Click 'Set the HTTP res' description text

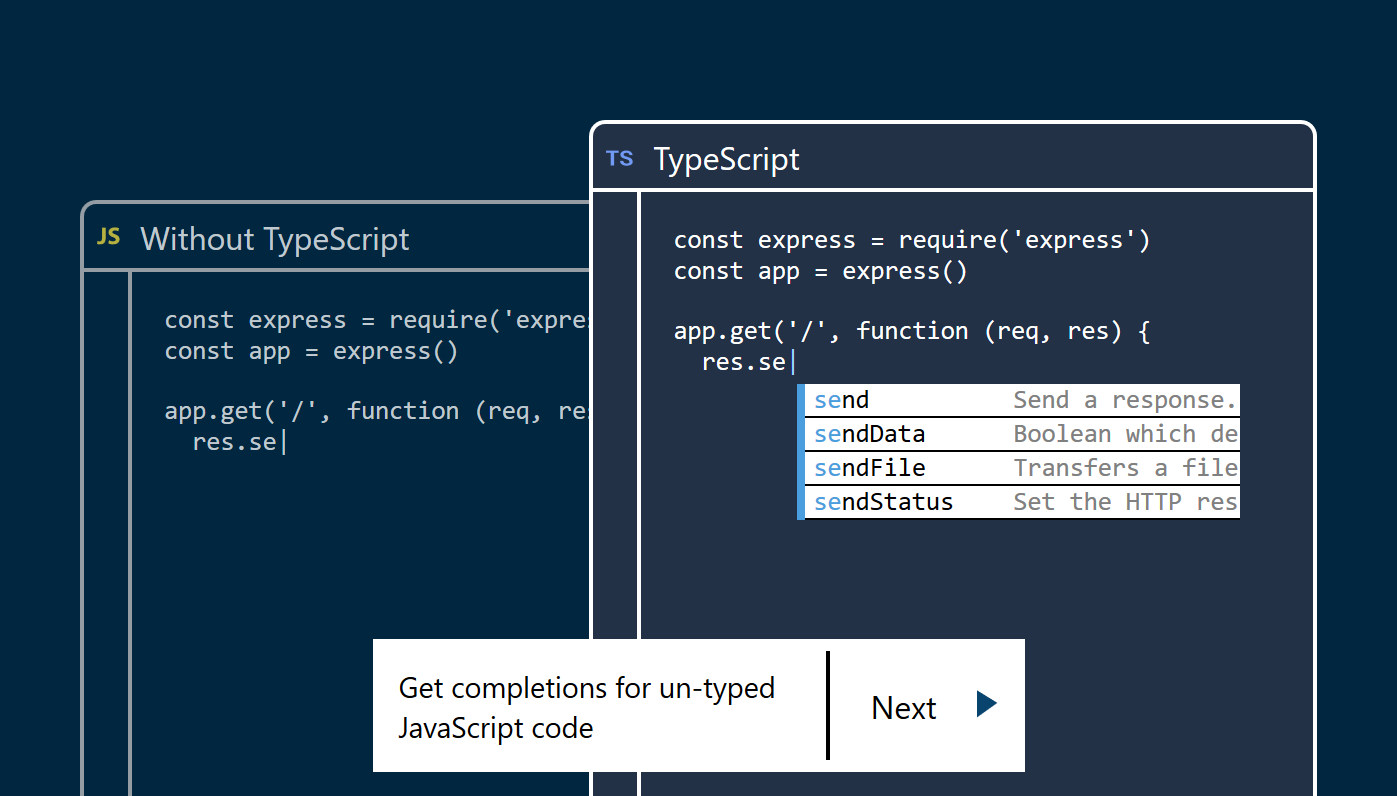[x=1126, y=502]
